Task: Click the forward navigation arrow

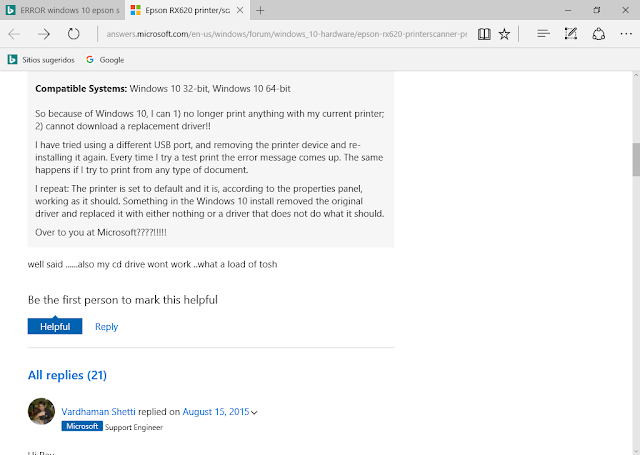Action: point(44,34)
